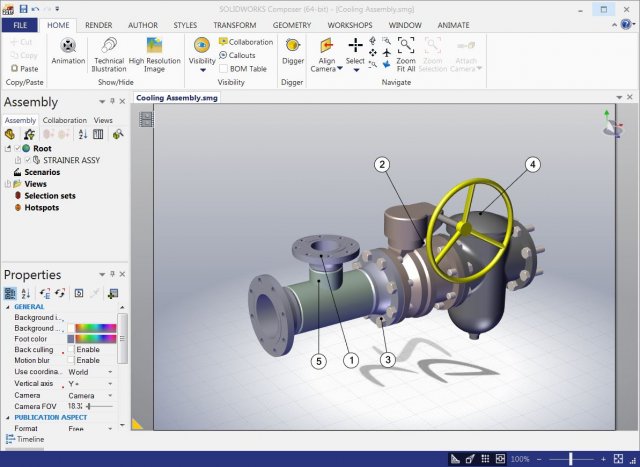
Task: Click the Background color gradient swatch
Action: [x=96, y=328]
